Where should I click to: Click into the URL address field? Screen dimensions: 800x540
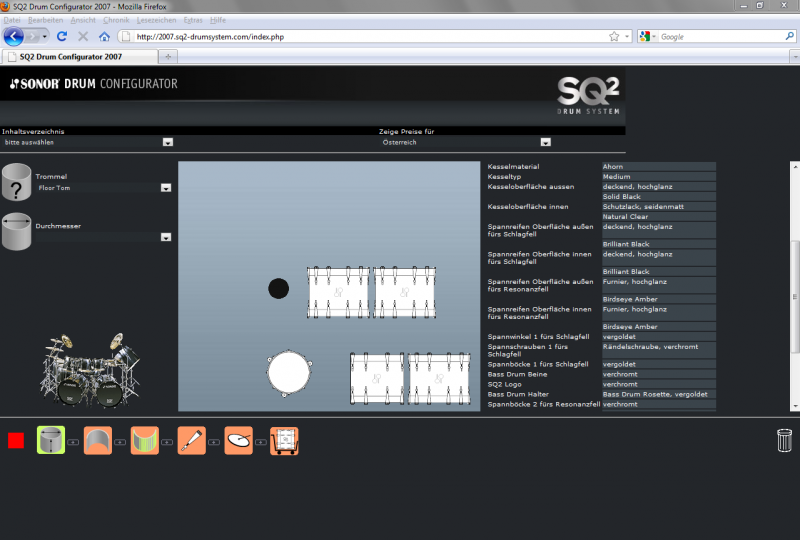coord(370,37)
